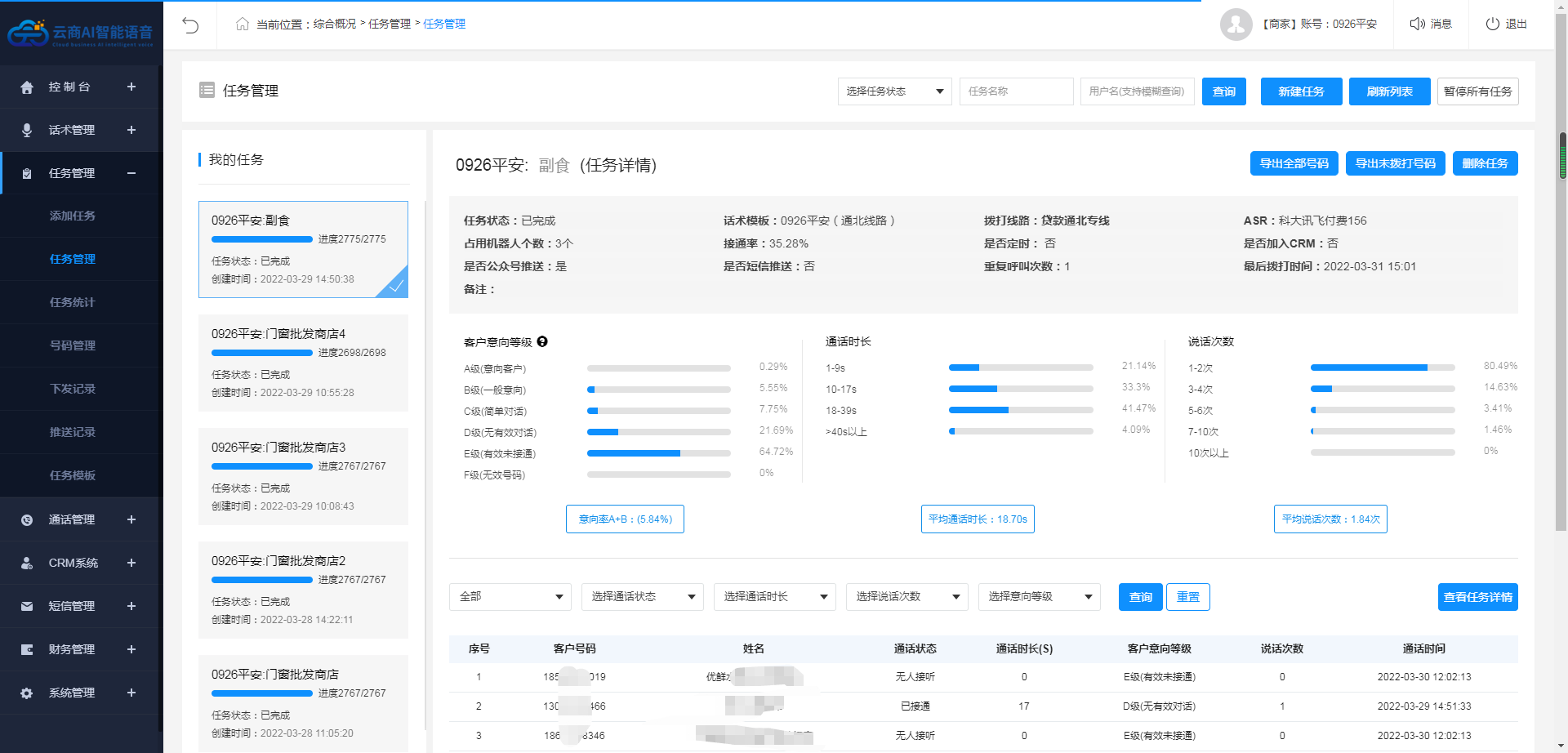Screen dimensions: 1568x753
Task: Expand the CRM系统 menu
Action: [x=131, y=563]
